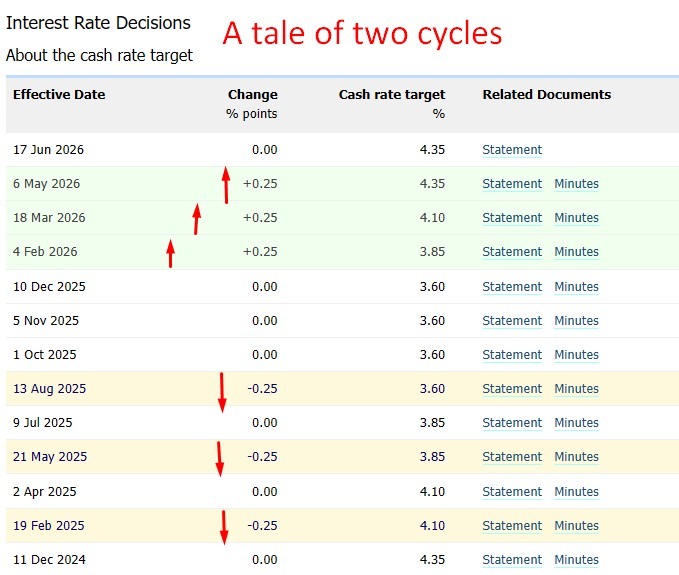This screenshot has width=679, height=575.
Task: Click the -0.25 change for 13 Aug 2025
Action: click(262, 389)
